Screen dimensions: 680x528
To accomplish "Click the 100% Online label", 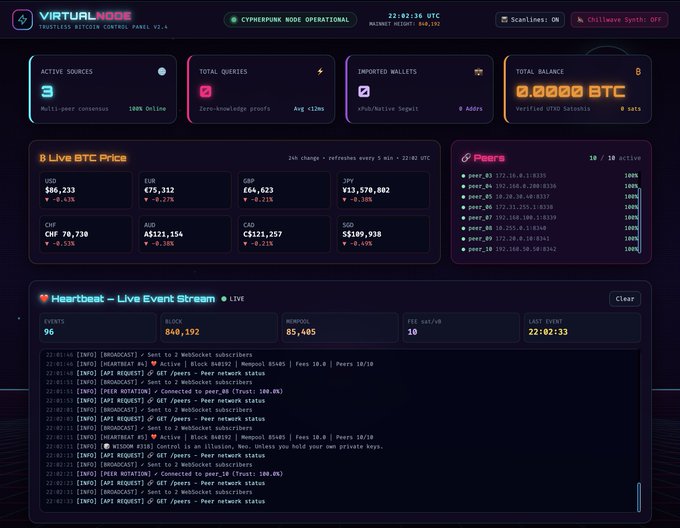I will coord(147,108).
